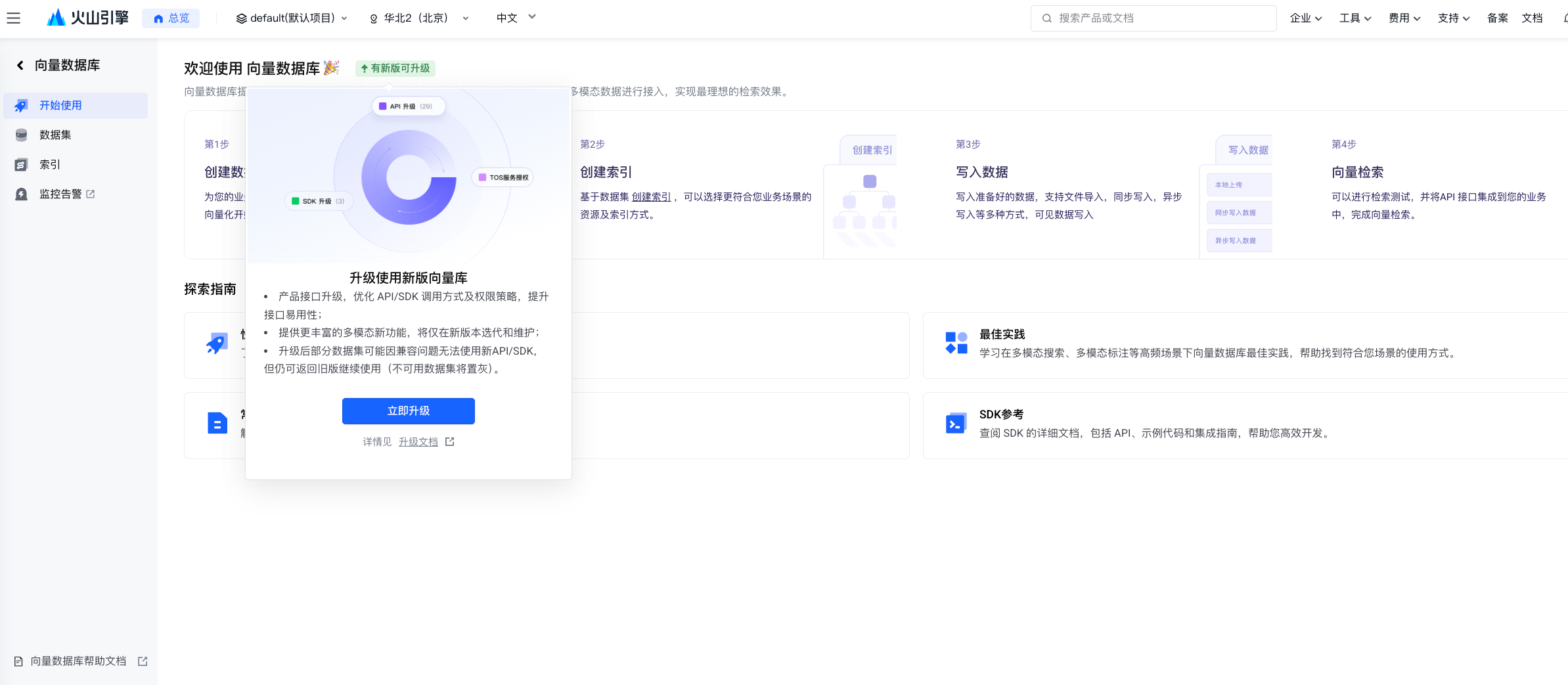Click the 升级使用新版向量库 dialog title
Screen dimensions: 1568x685
[x=409, y=278]
